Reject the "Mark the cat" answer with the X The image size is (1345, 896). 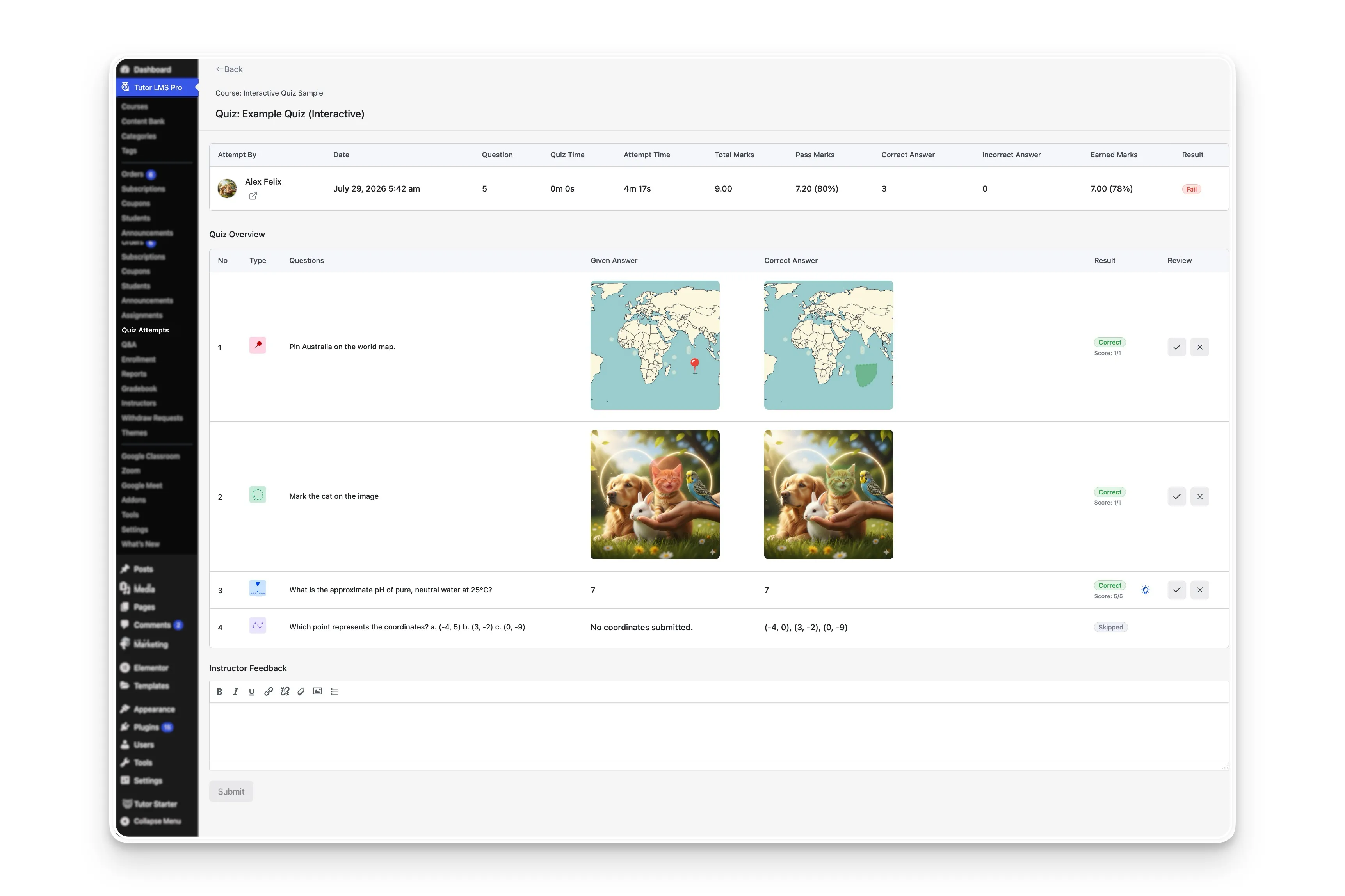(1199, 496)
